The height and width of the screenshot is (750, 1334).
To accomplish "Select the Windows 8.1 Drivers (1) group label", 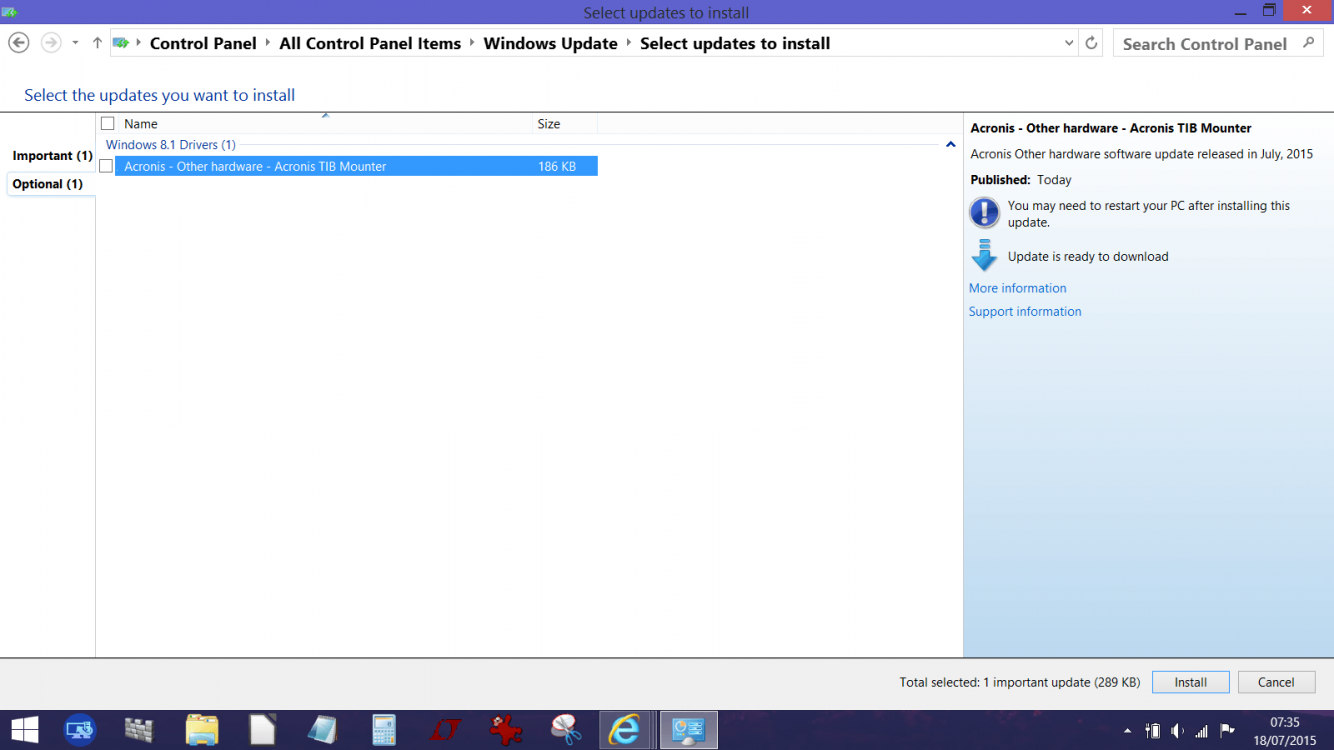I will (171, 145).
